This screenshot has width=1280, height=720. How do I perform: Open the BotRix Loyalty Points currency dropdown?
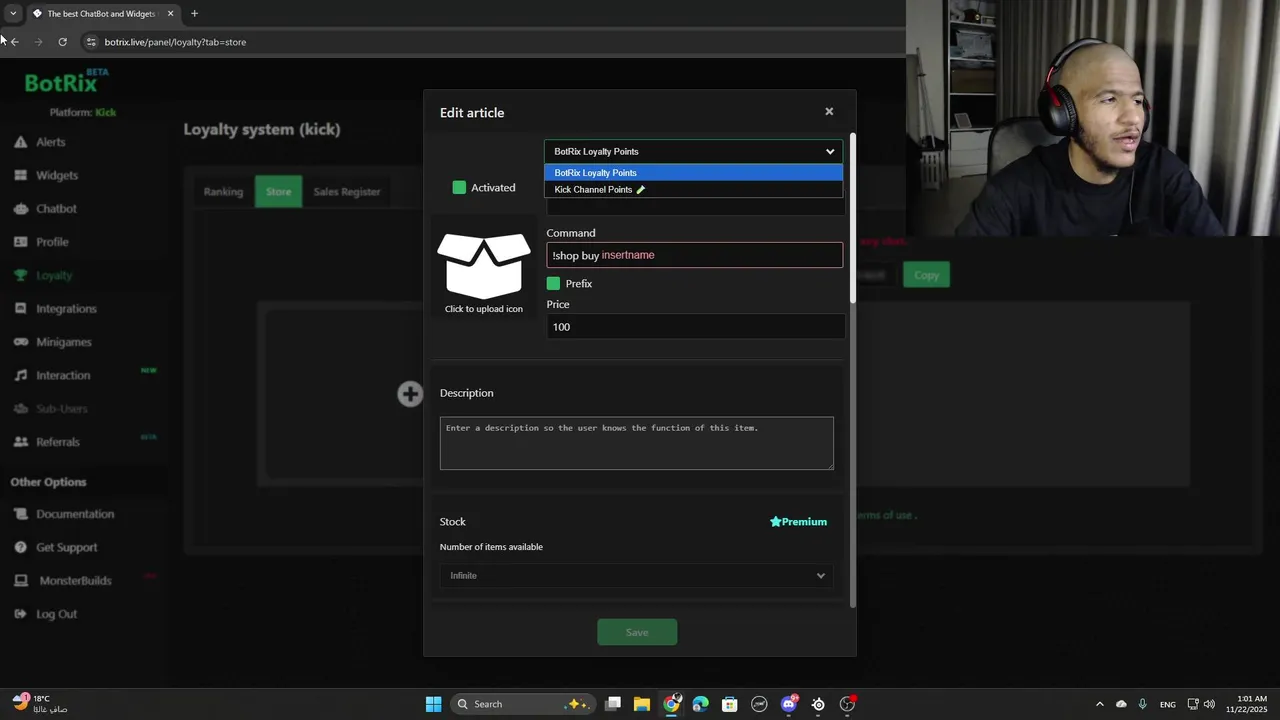(693, 151)
